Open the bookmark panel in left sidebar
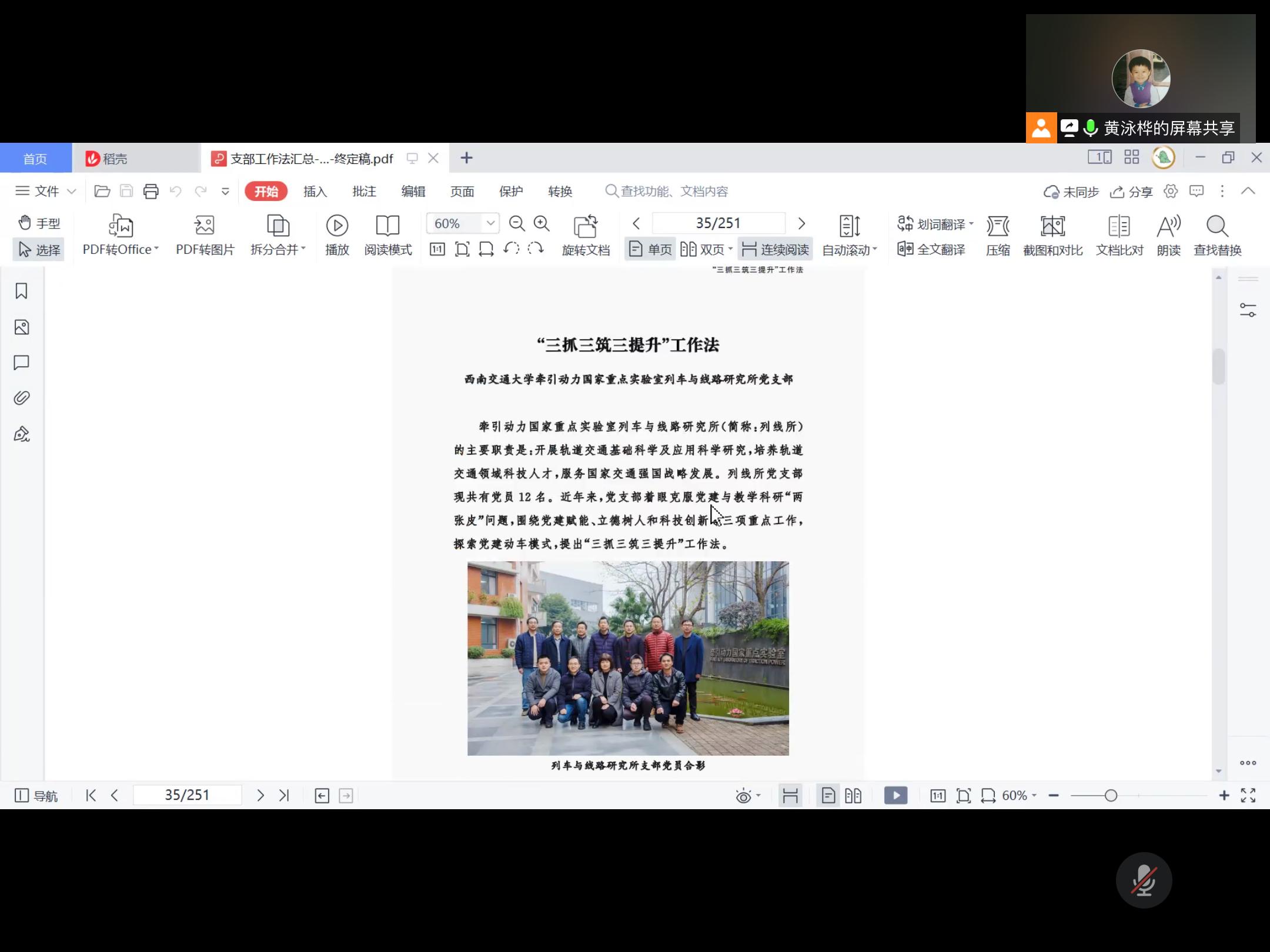Image resolution: width=1270 pixels, height=952 pixels. [x=22, y=291]
